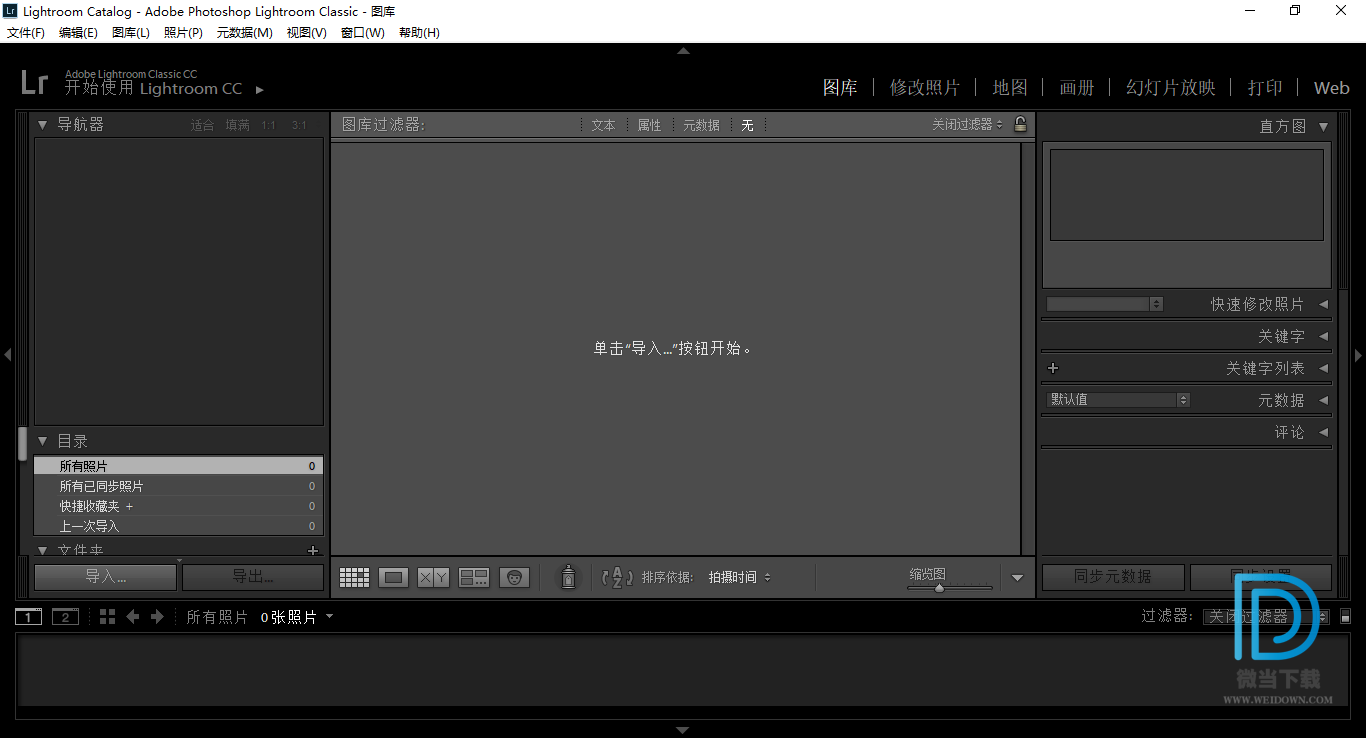The height and width of the screenshot is (738, 1366).
Task: Hide right panel with right edge arrow
Action: (1358, 354)
